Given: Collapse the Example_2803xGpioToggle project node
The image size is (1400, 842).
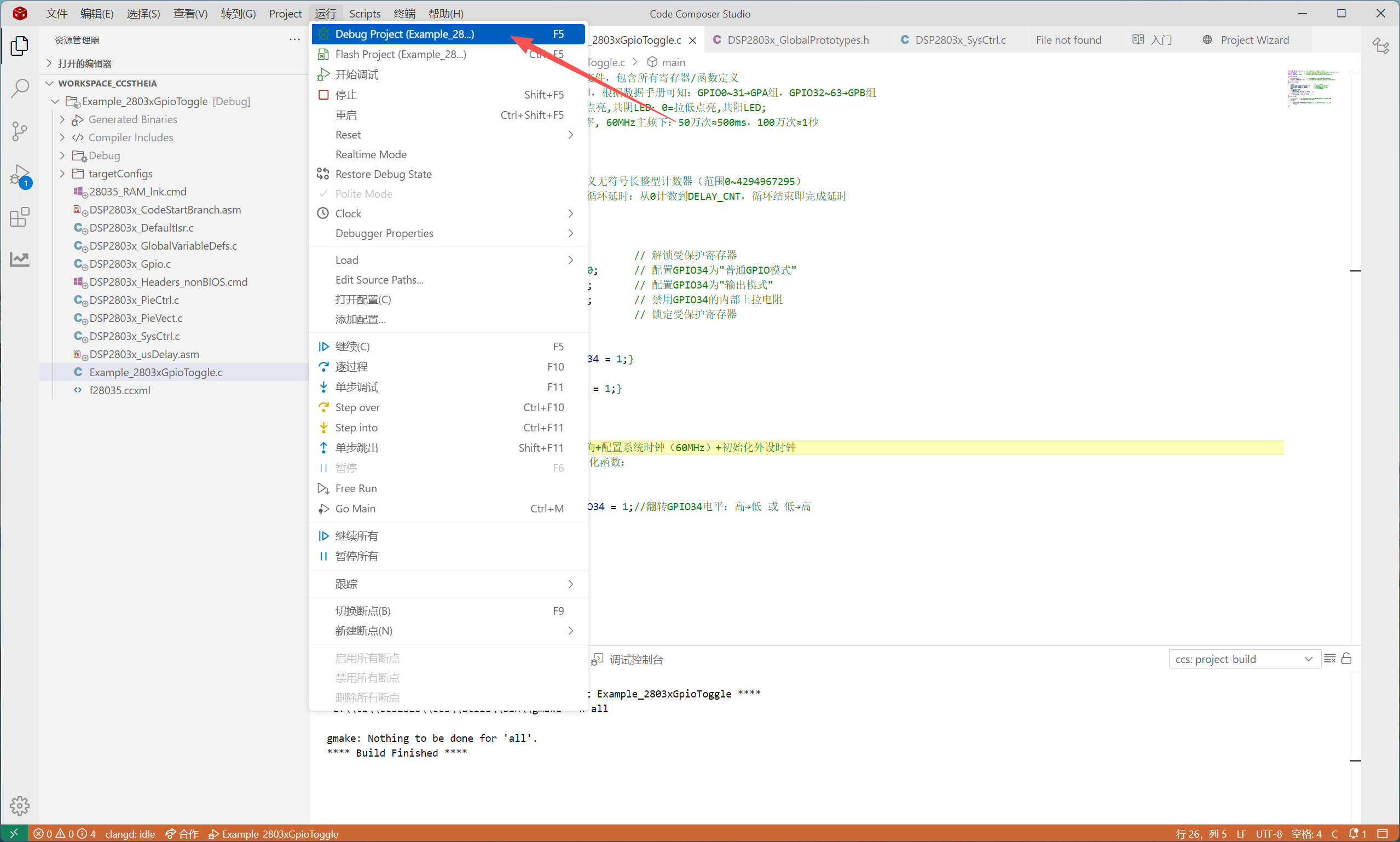Looking at the screenshot, I should [55, 101].
